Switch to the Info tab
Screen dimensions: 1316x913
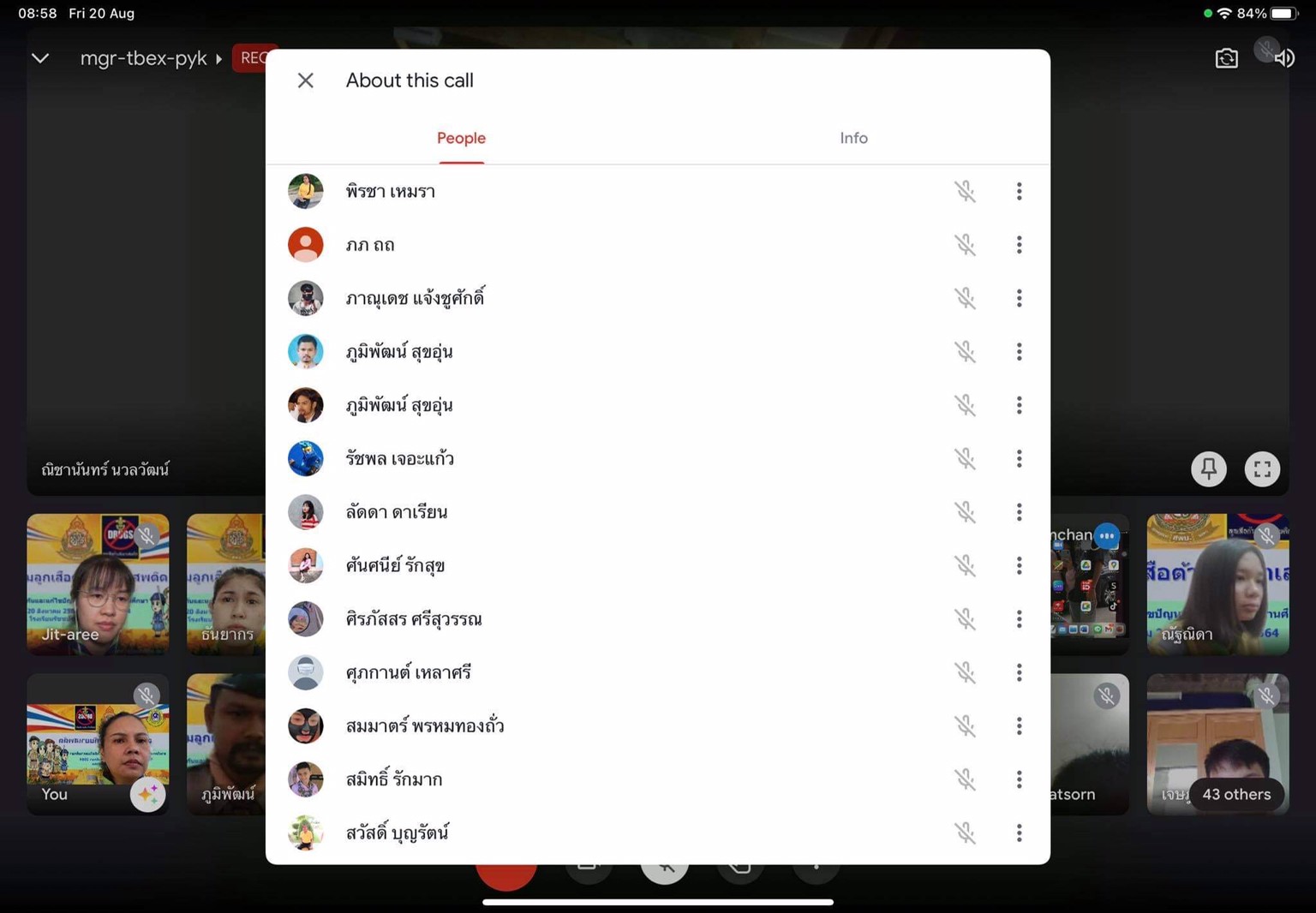coord(853,138)
